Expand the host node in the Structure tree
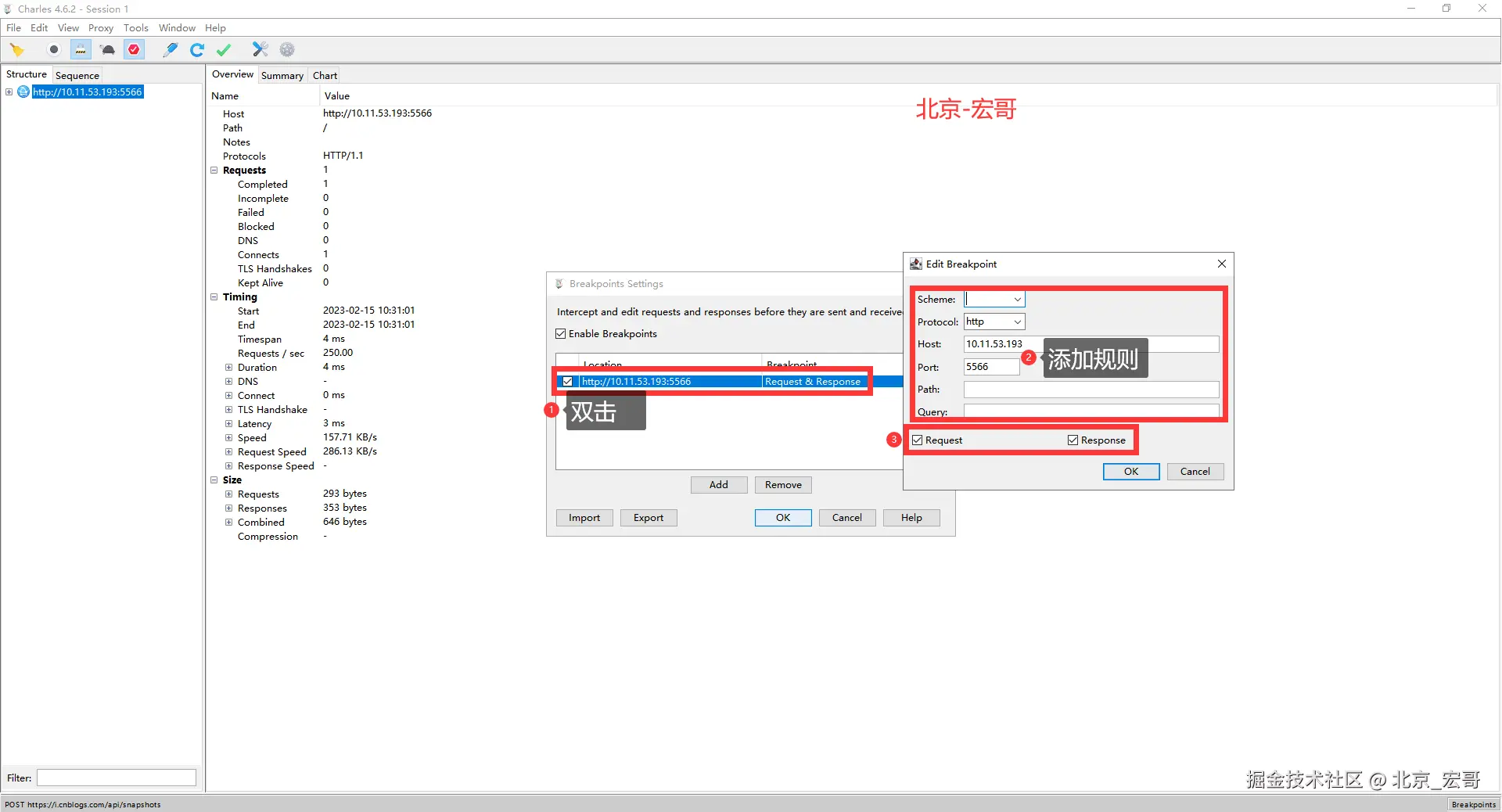Viewport: 1502px width, 812px height. coord(9,92)
